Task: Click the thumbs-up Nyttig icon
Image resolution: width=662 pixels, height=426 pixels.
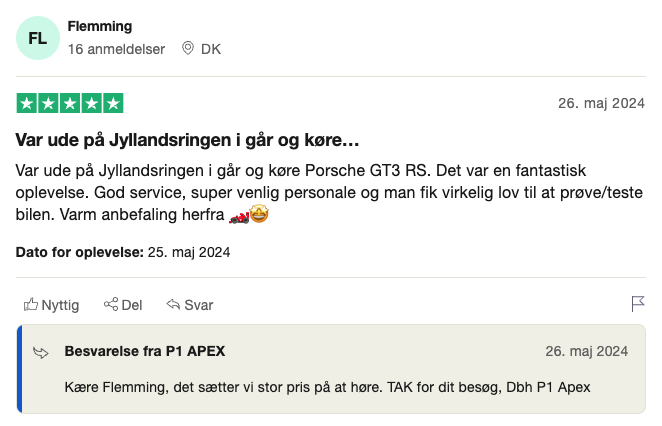Action: point(31,305)
